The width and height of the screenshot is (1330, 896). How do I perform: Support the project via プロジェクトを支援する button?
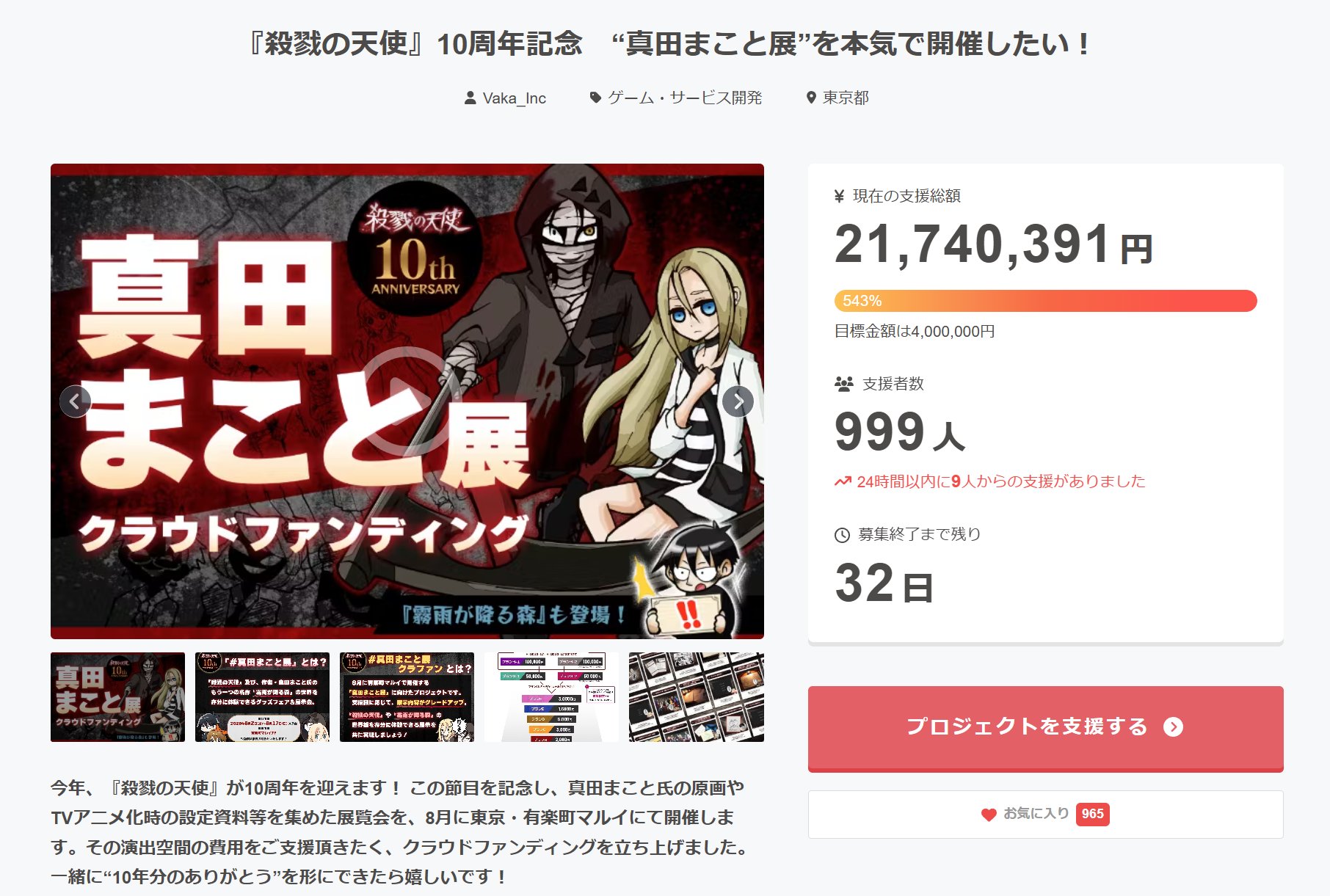1045,728
